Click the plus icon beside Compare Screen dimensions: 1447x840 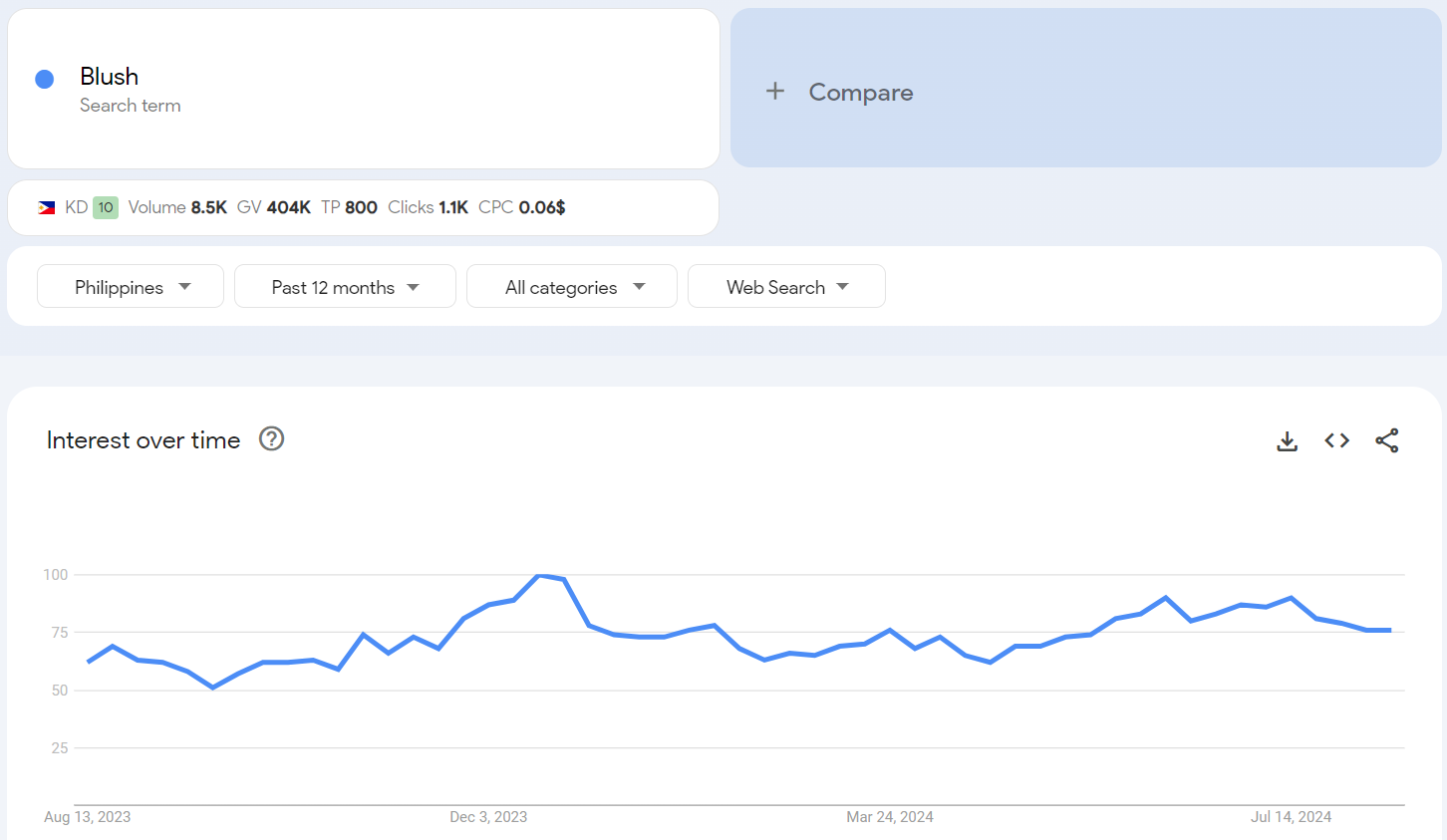point(775,92)
